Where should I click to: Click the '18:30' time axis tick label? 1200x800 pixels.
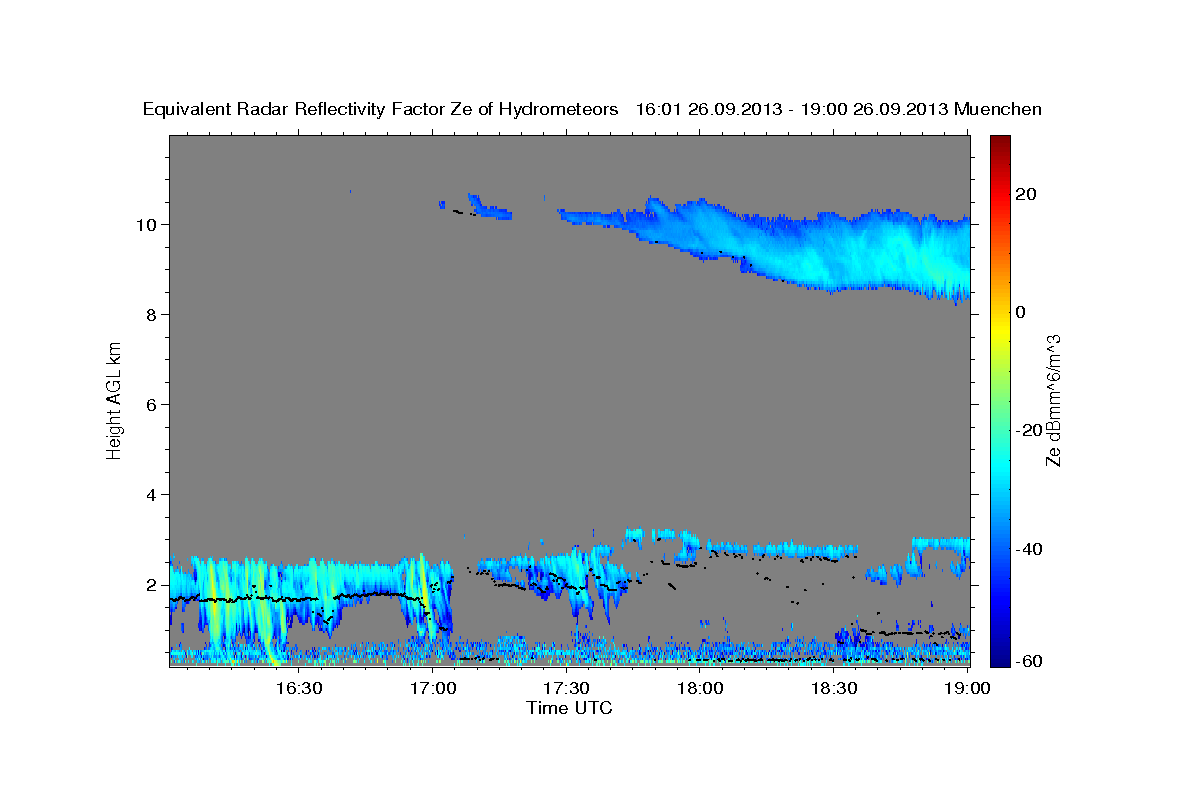[833, 688]
